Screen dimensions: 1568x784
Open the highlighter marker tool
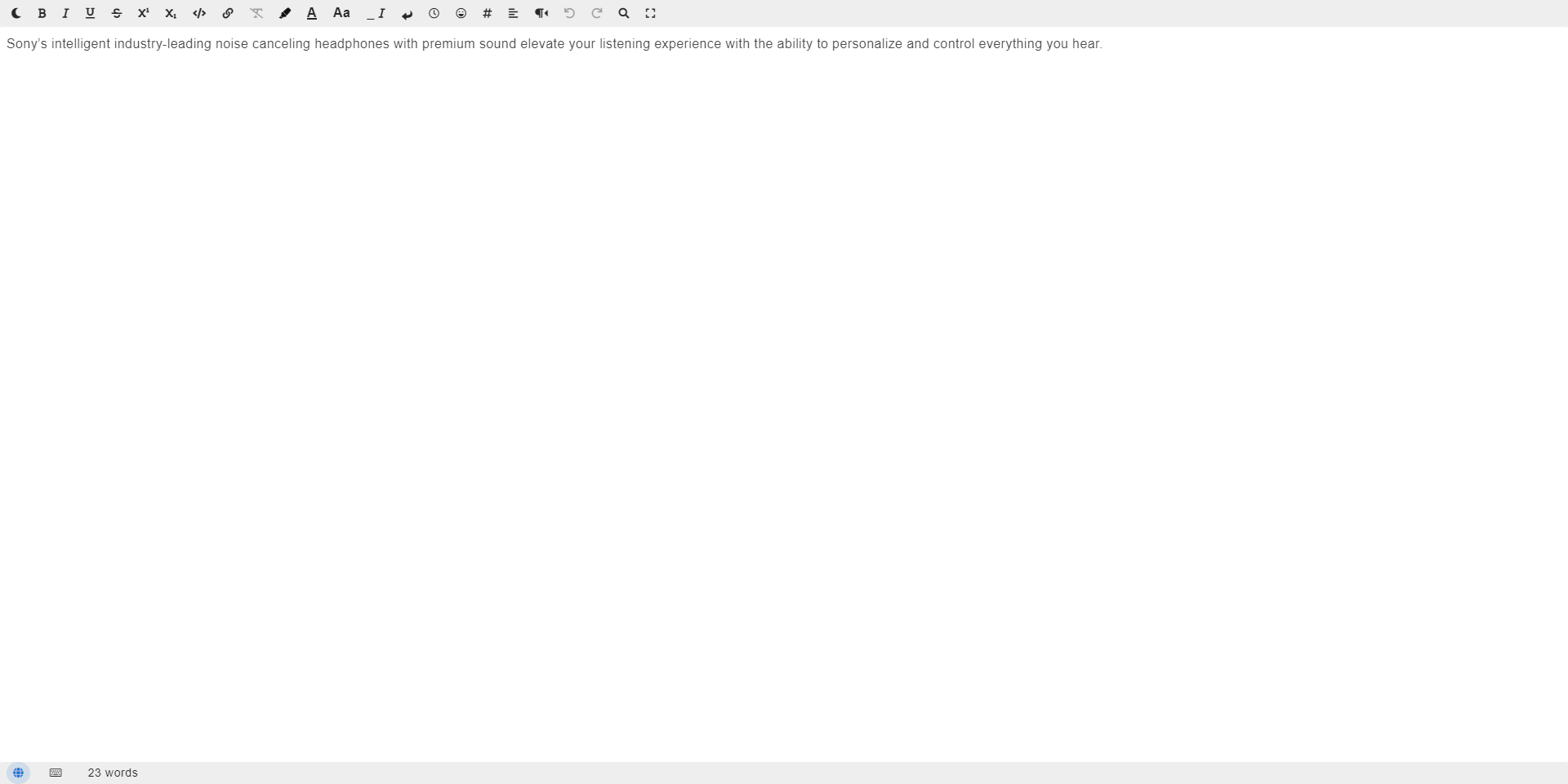[x=284, y=13]
